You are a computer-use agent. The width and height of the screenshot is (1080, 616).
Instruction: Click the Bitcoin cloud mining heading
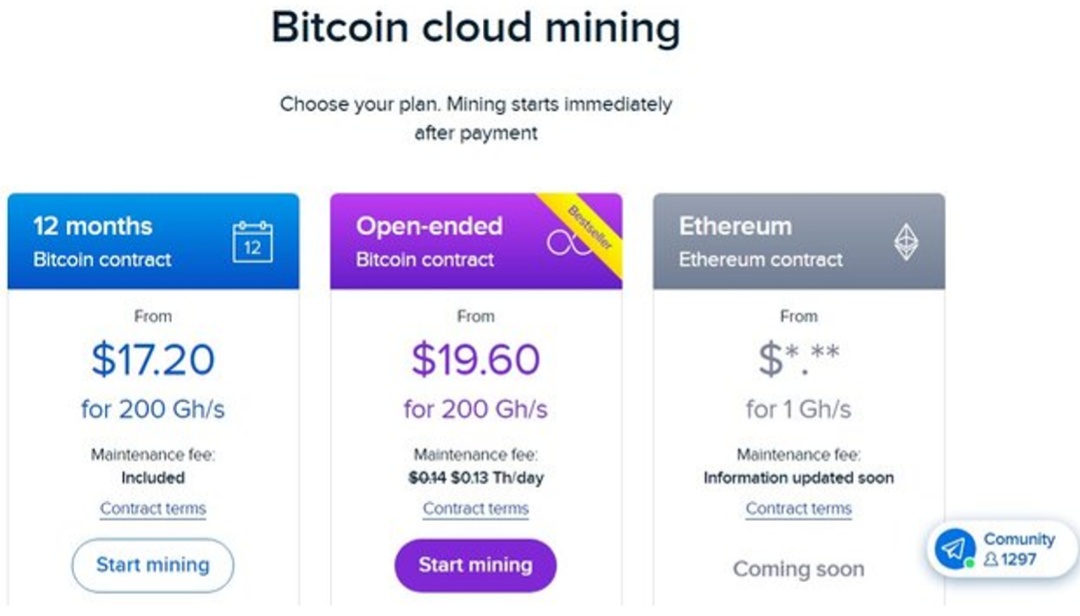pyautogui.click(x=475, y=28)
